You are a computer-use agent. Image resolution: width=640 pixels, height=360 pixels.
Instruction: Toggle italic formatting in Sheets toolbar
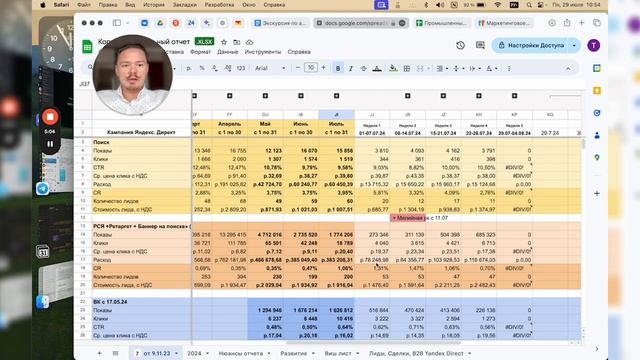click(351, 69)
